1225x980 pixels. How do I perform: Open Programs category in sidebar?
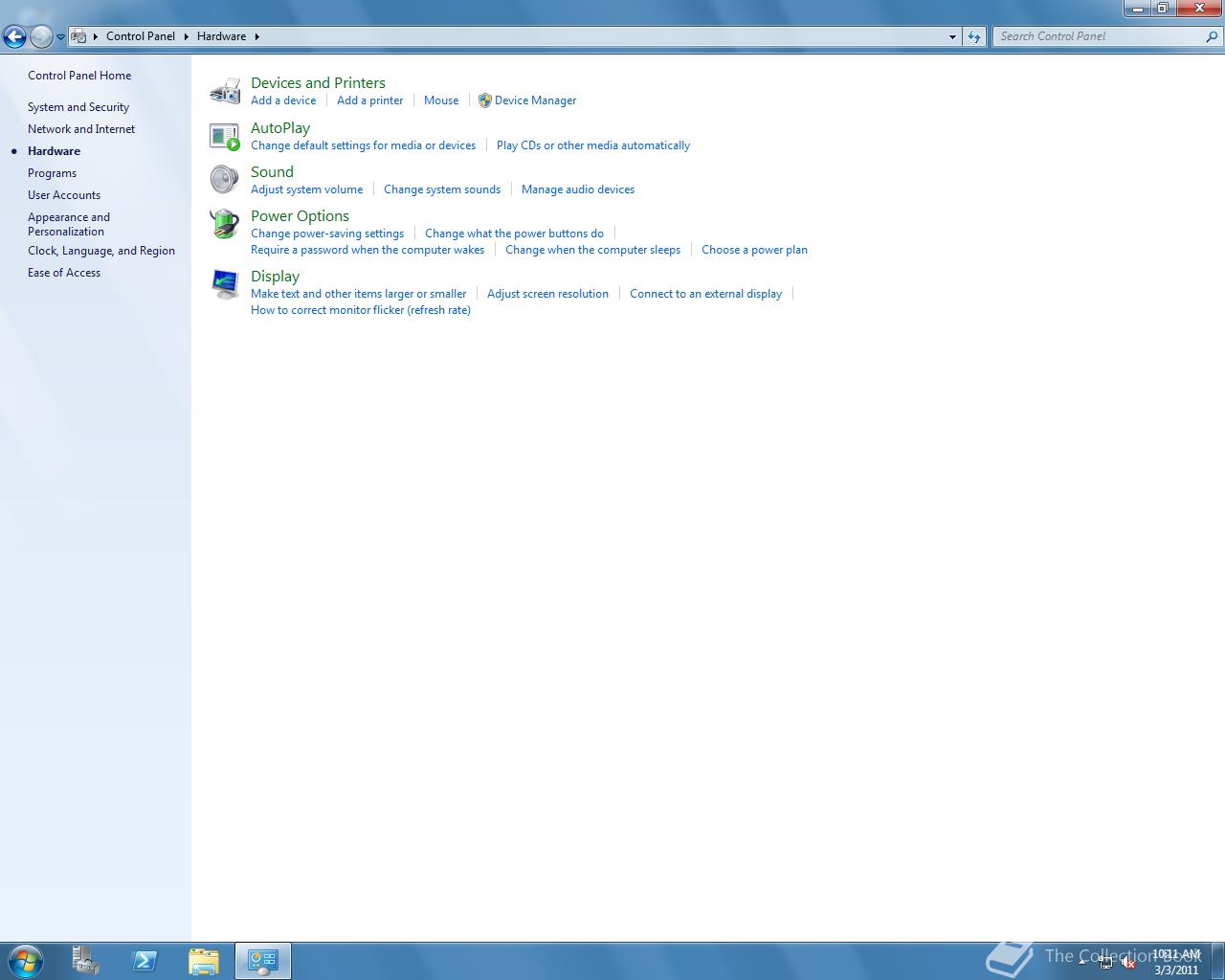[x=52, y=173]
